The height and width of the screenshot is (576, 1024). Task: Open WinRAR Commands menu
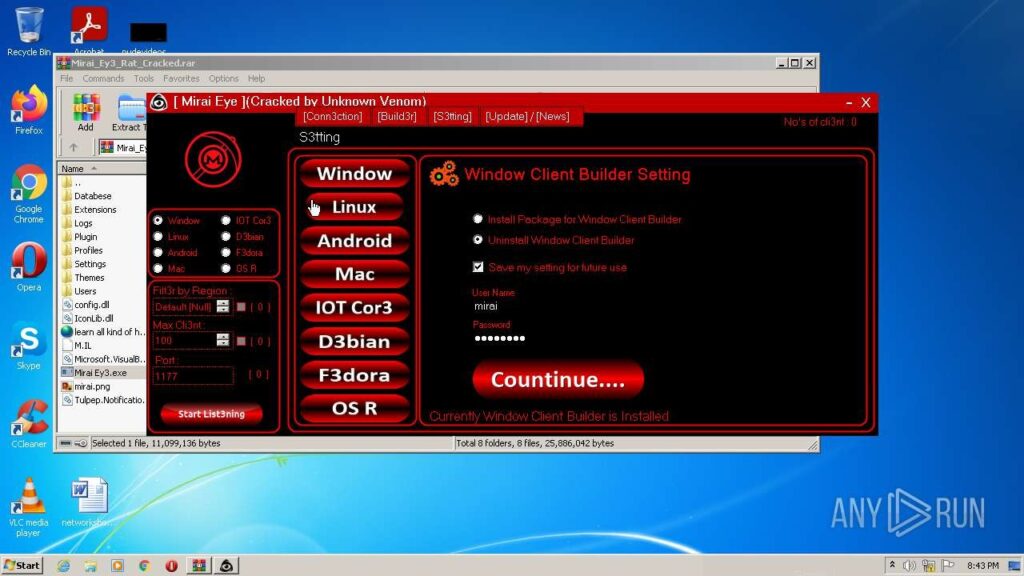click(x=103, y=78)
